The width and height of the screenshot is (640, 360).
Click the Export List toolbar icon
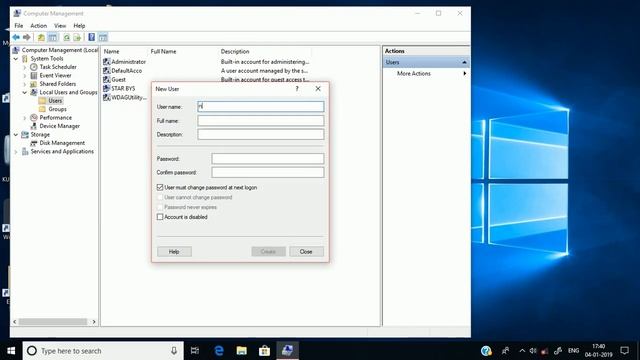(77, 38)
